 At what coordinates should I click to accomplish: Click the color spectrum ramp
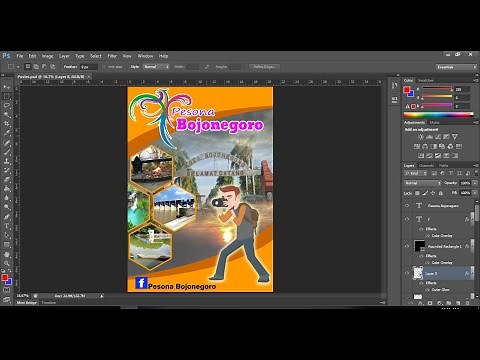(438, 115)
